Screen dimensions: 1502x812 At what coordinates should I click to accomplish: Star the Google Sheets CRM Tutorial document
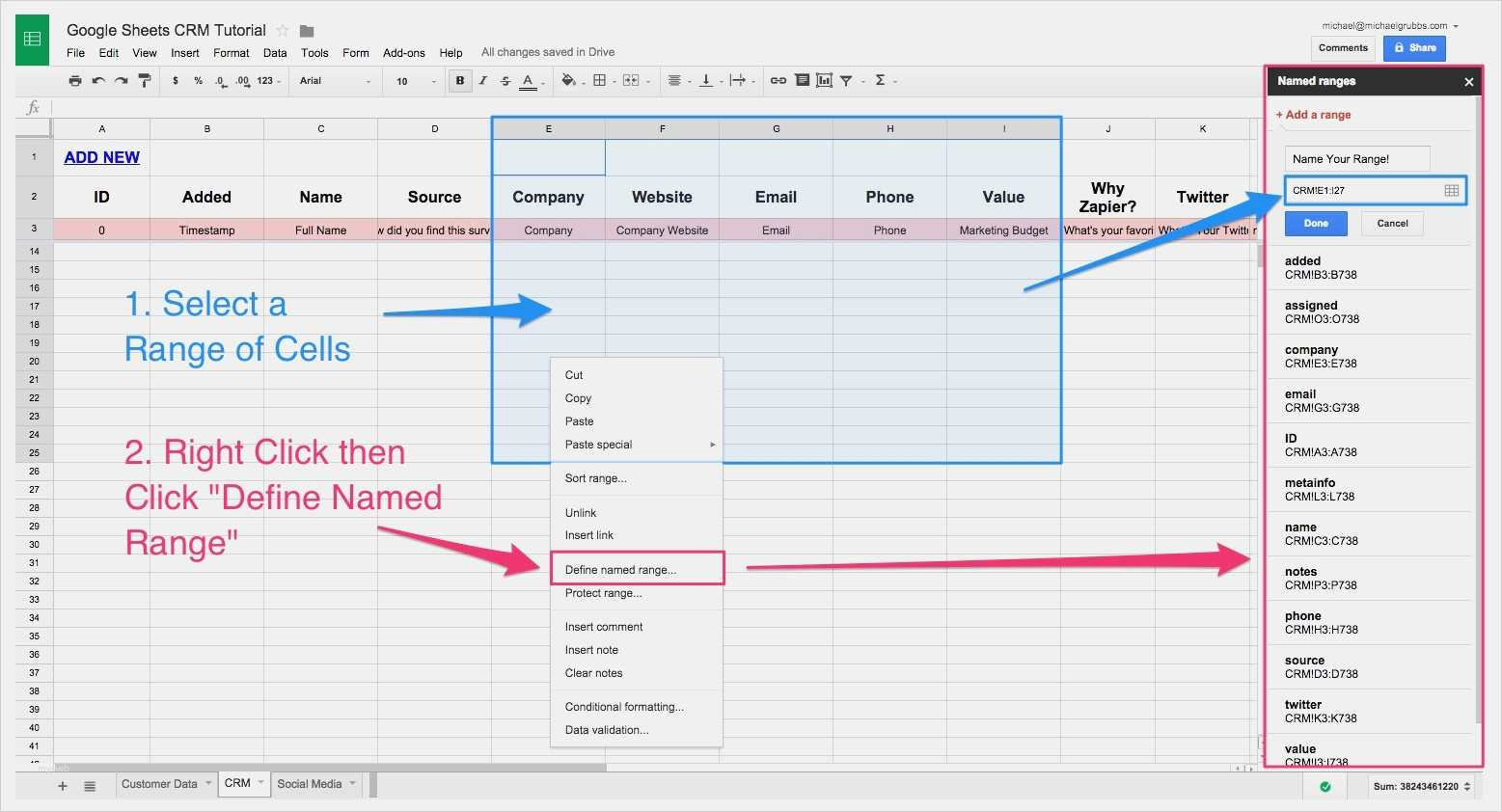click(283, 31)
